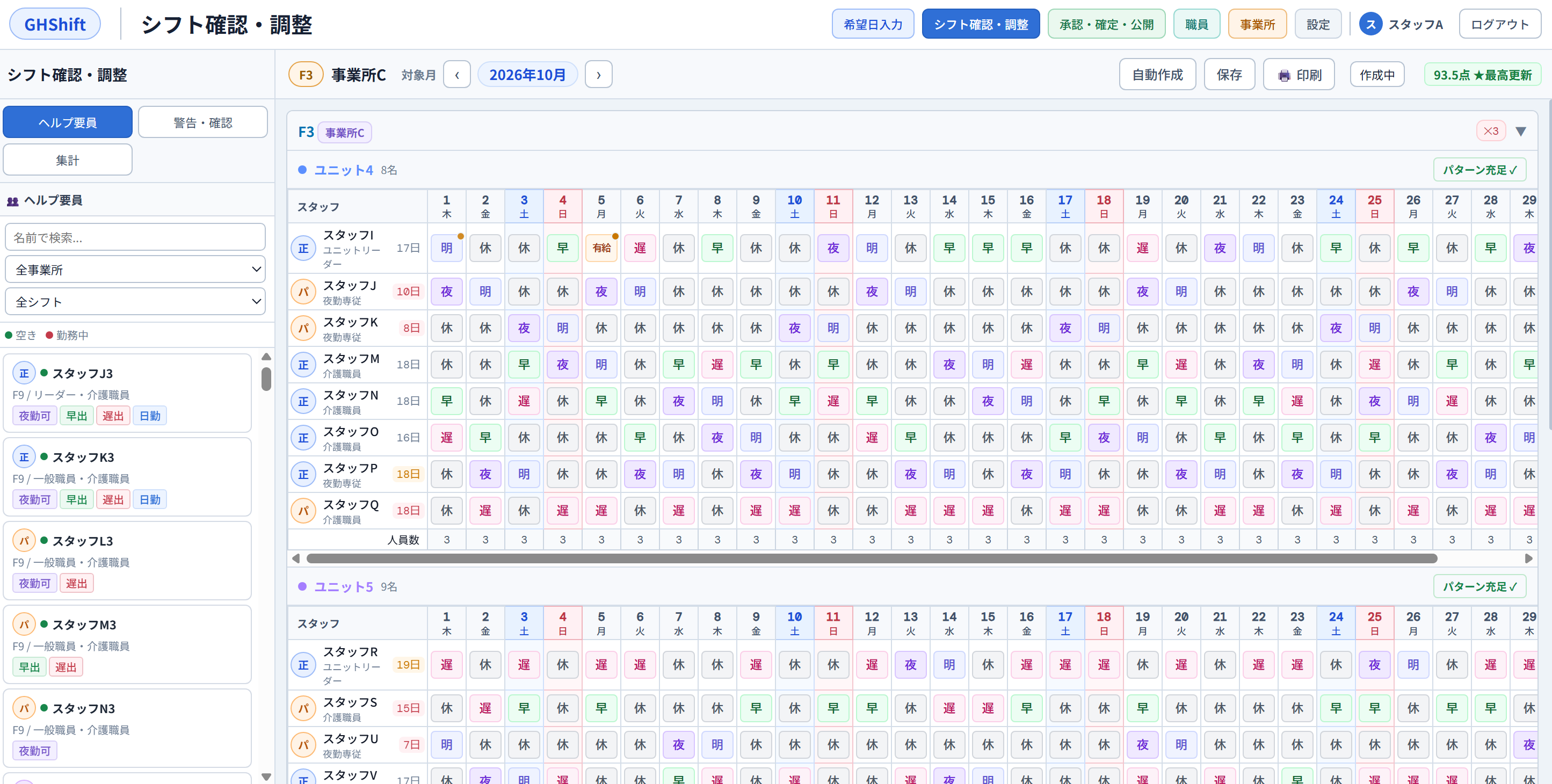Open the 全事業所 dropdown
The width and height of the screenshot is (1552, 784).
(x=135, y=270)
